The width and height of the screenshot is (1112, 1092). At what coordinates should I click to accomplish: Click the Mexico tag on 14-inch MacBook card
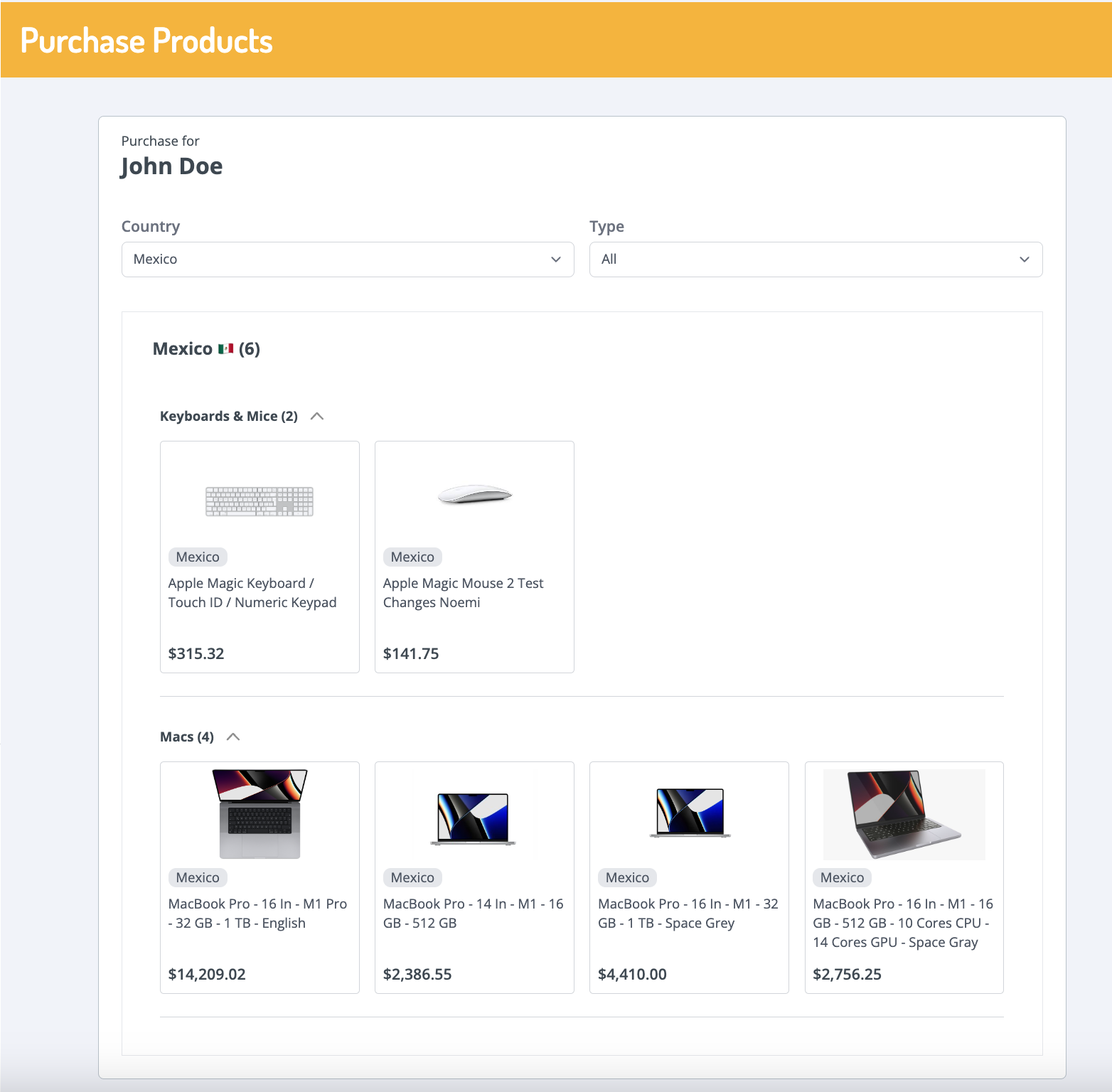412,877
